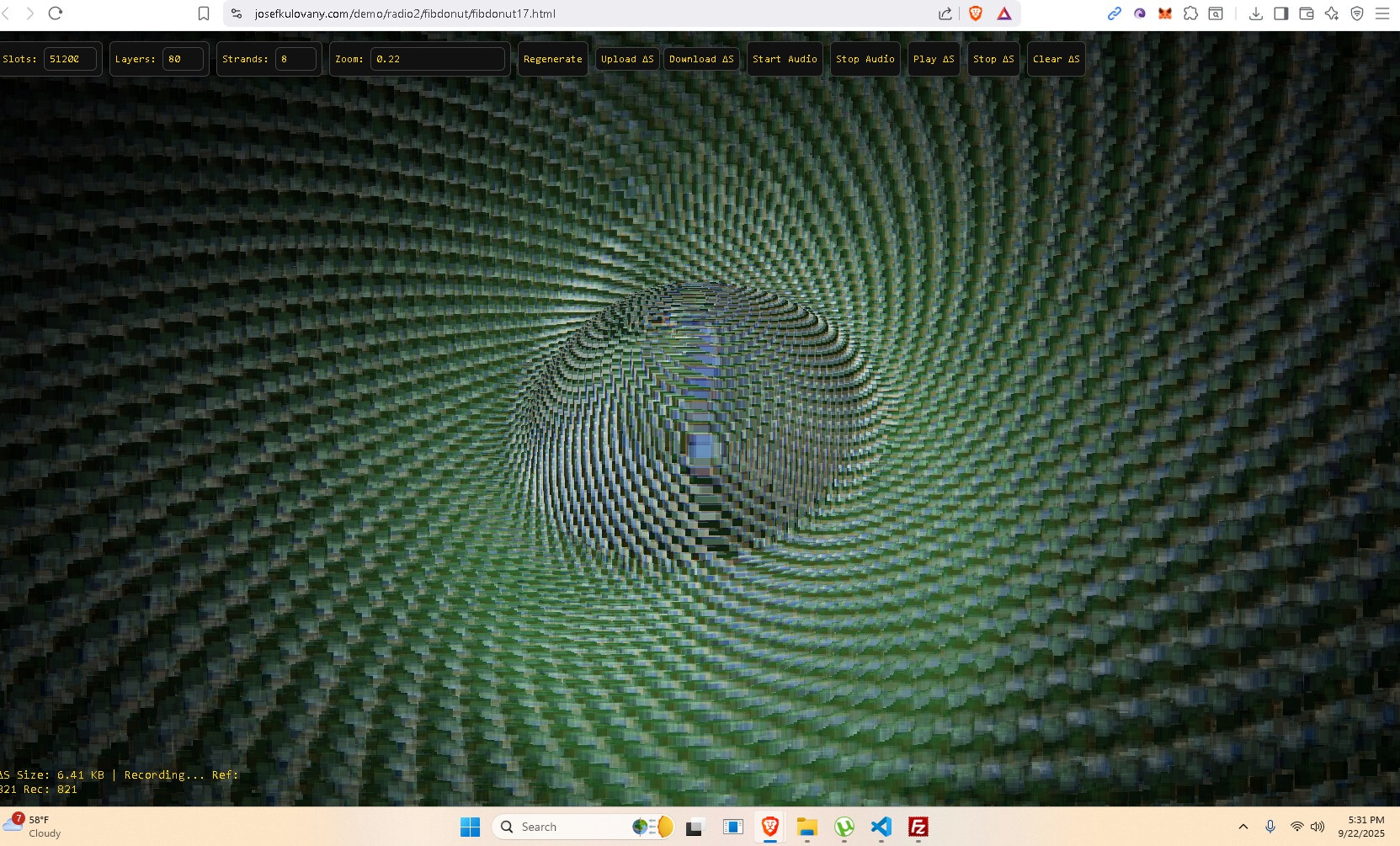Click the Brave Shields lion icon

[x=976, y=13]
